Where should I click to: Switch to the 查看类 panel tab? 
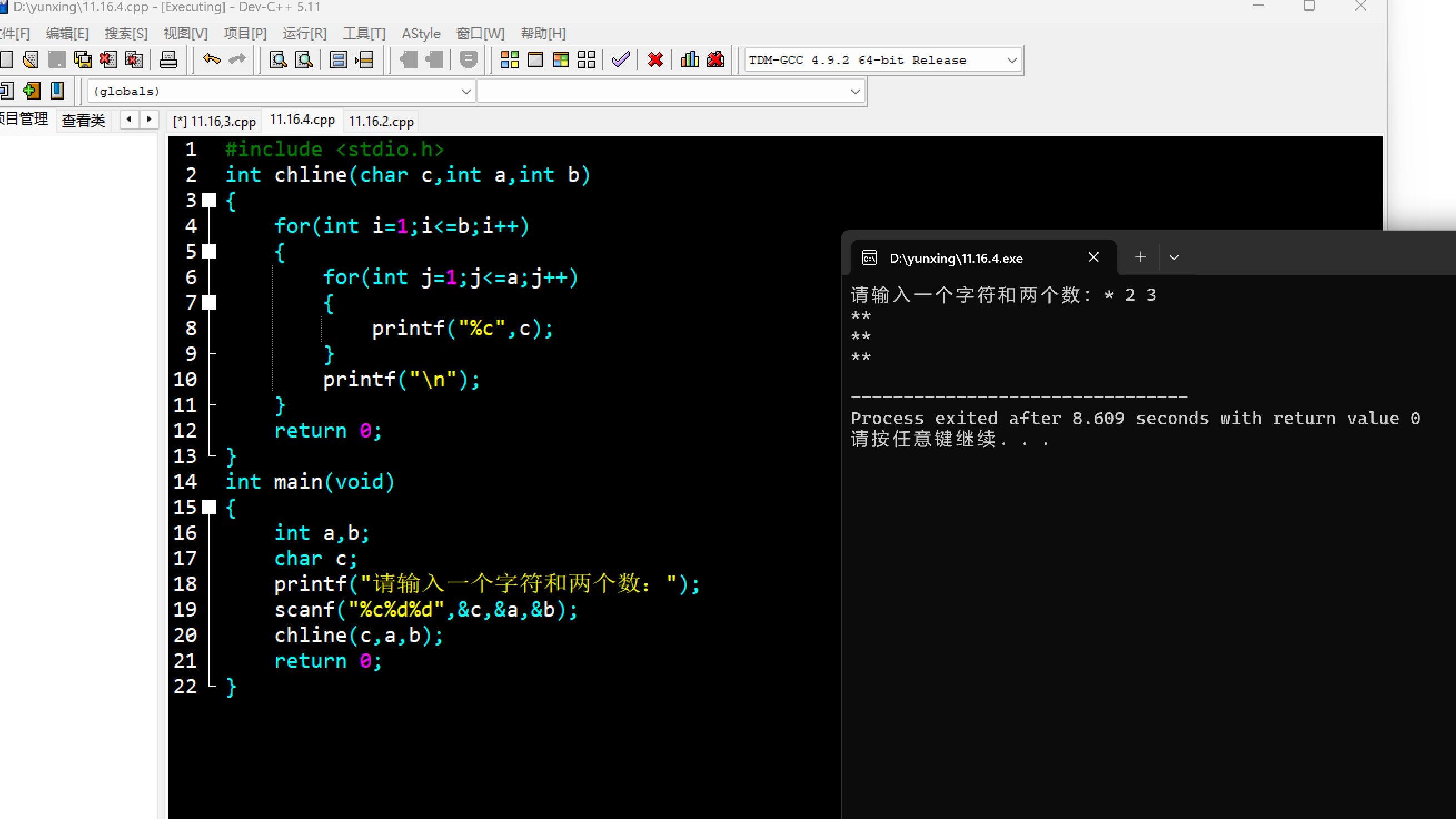click(83, 121)
